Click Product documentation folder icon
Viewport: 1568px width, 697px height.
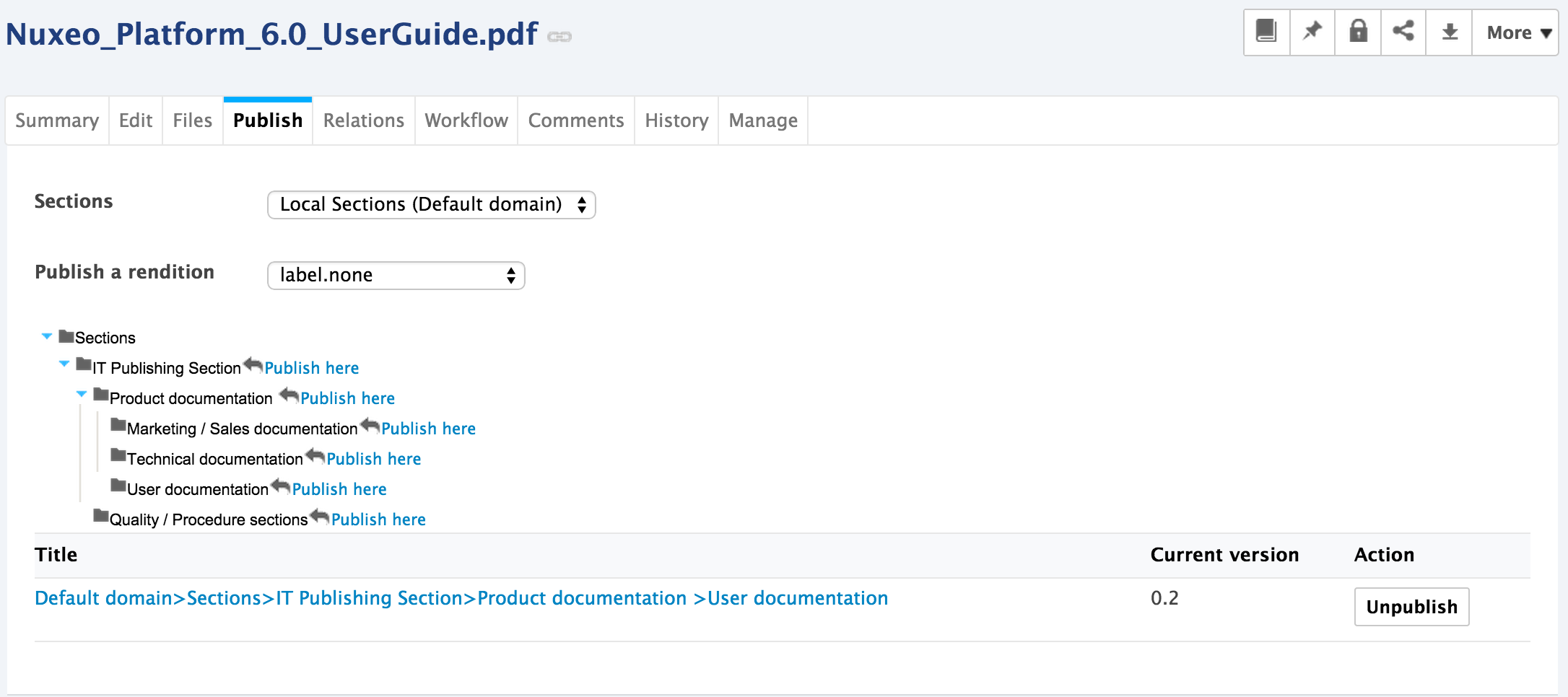[101, 395]
